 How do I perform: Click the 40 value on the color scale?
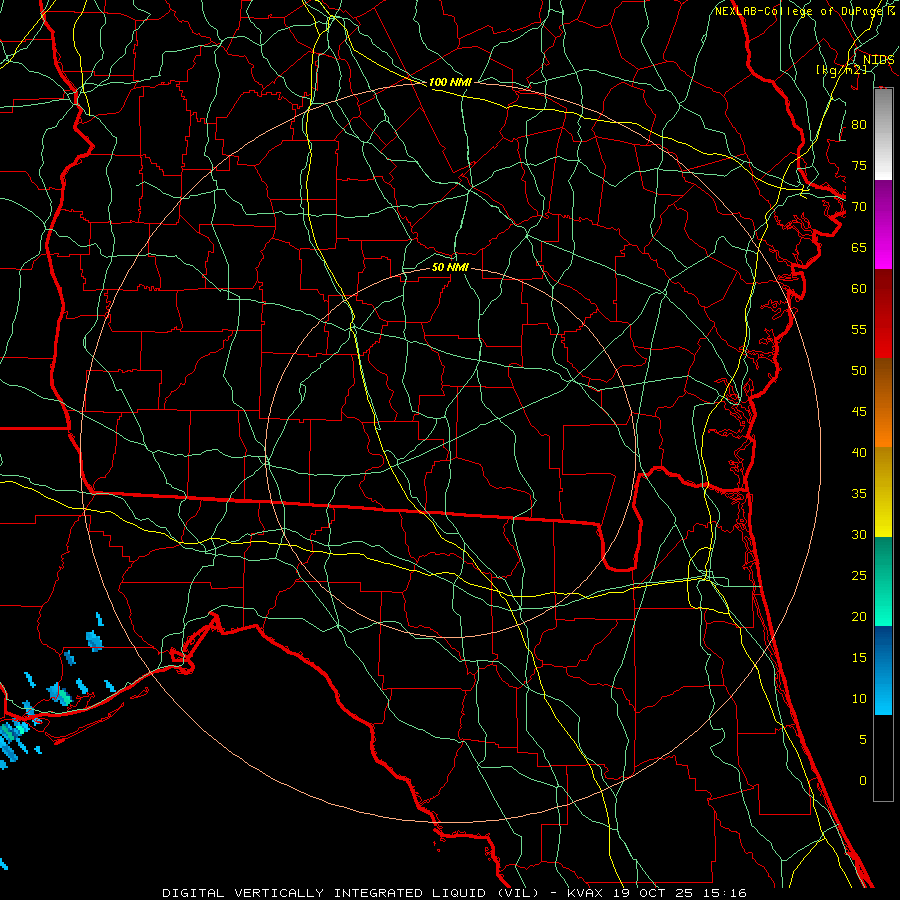click(x=859, y=452)
